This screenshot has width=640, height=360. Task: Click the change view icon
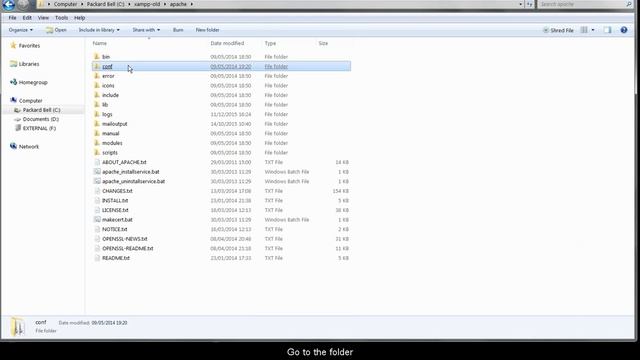tap(584, 30)
